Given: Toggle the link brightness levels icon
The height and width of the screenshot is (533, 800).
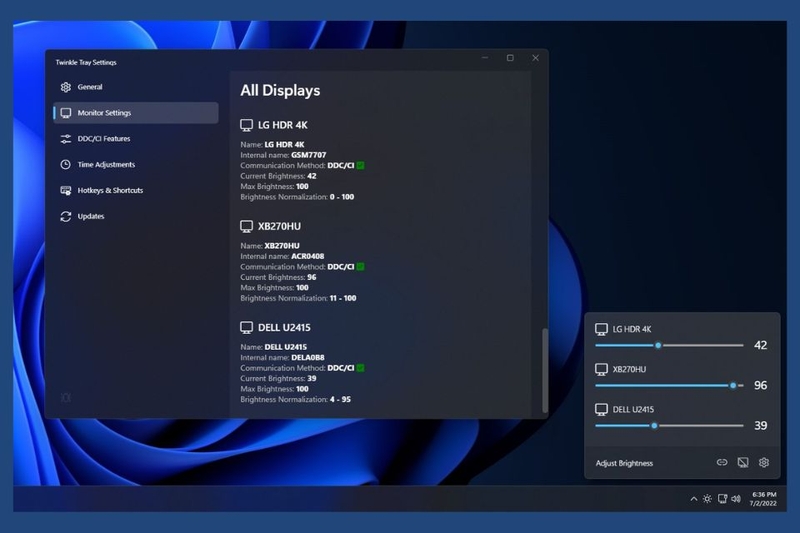Looking at the screenshot, I should [x=722, y=463].
